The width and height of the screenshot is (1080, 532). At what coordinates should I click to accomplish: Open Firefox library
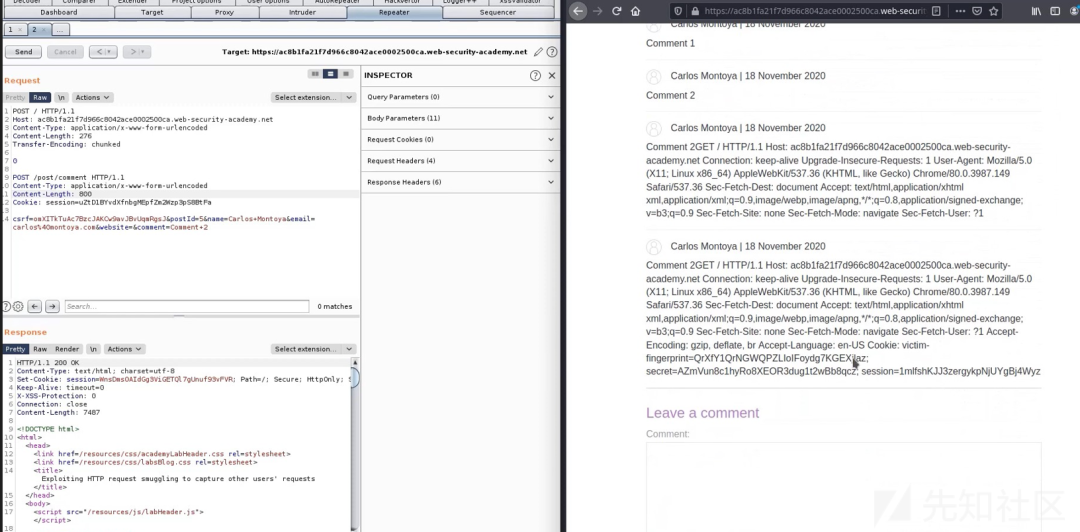(1037, 11)
